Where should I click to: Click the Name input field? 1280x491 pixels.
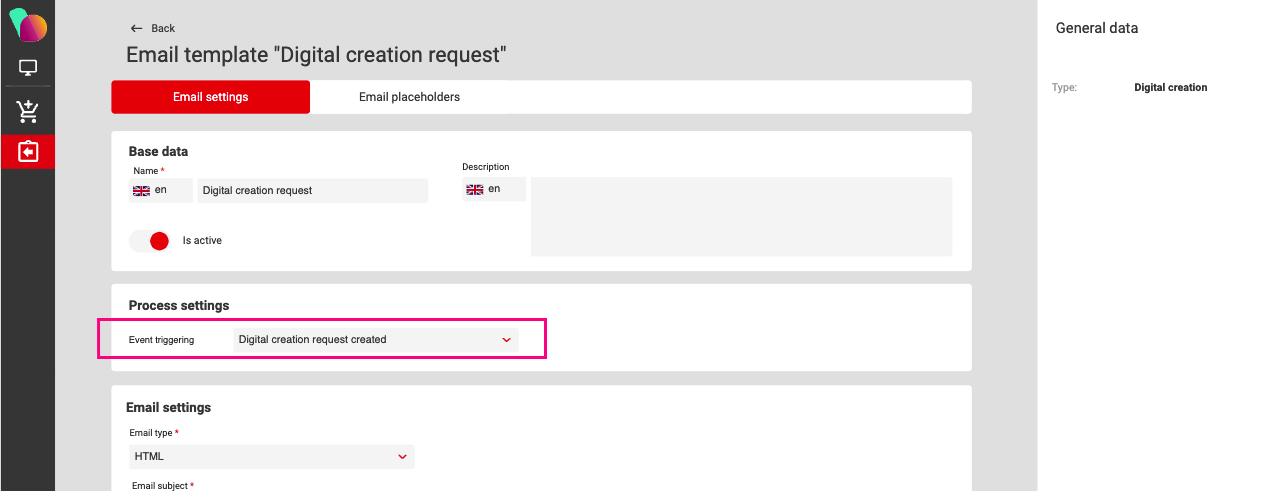click(312, 191)
